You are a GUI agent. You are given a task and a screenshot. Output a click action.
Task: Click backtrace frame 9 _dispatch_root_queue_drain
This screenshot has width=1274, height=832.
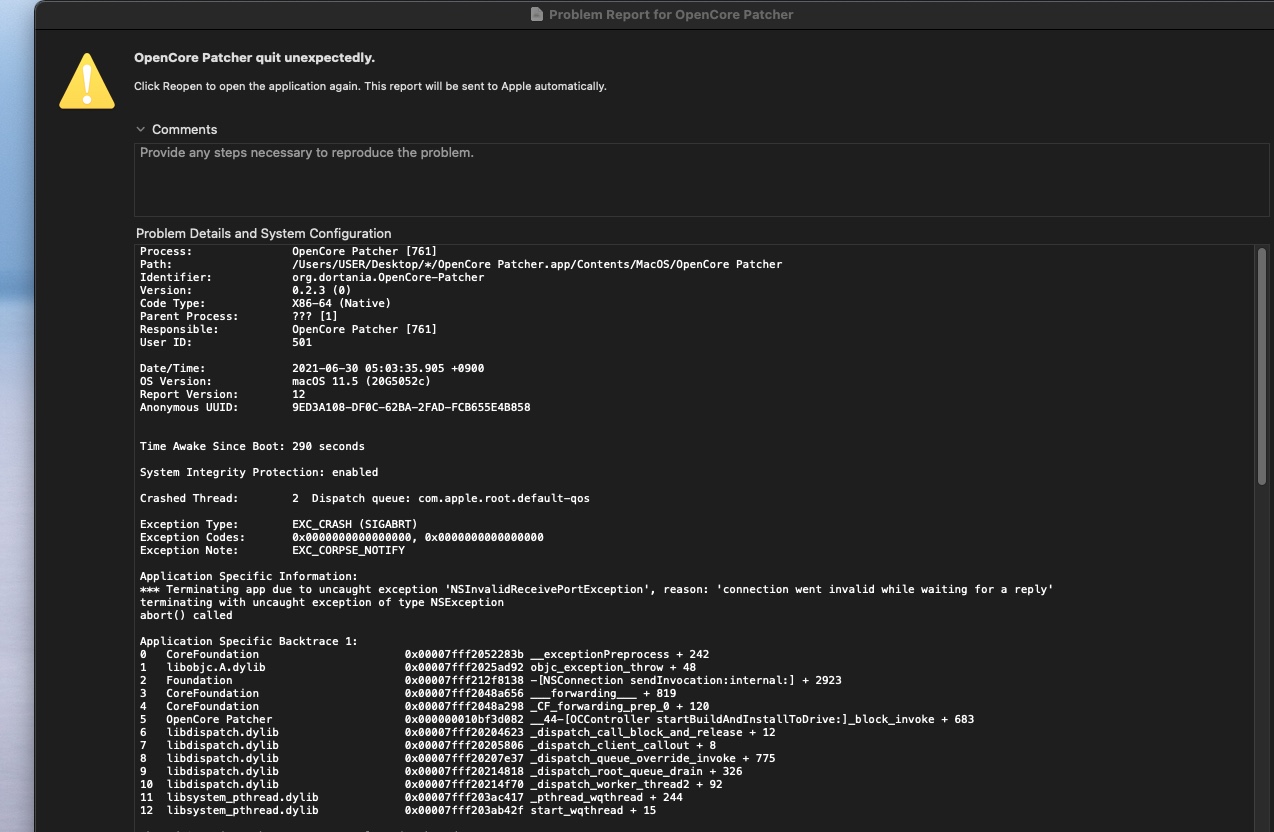click(x=441, y=771)
